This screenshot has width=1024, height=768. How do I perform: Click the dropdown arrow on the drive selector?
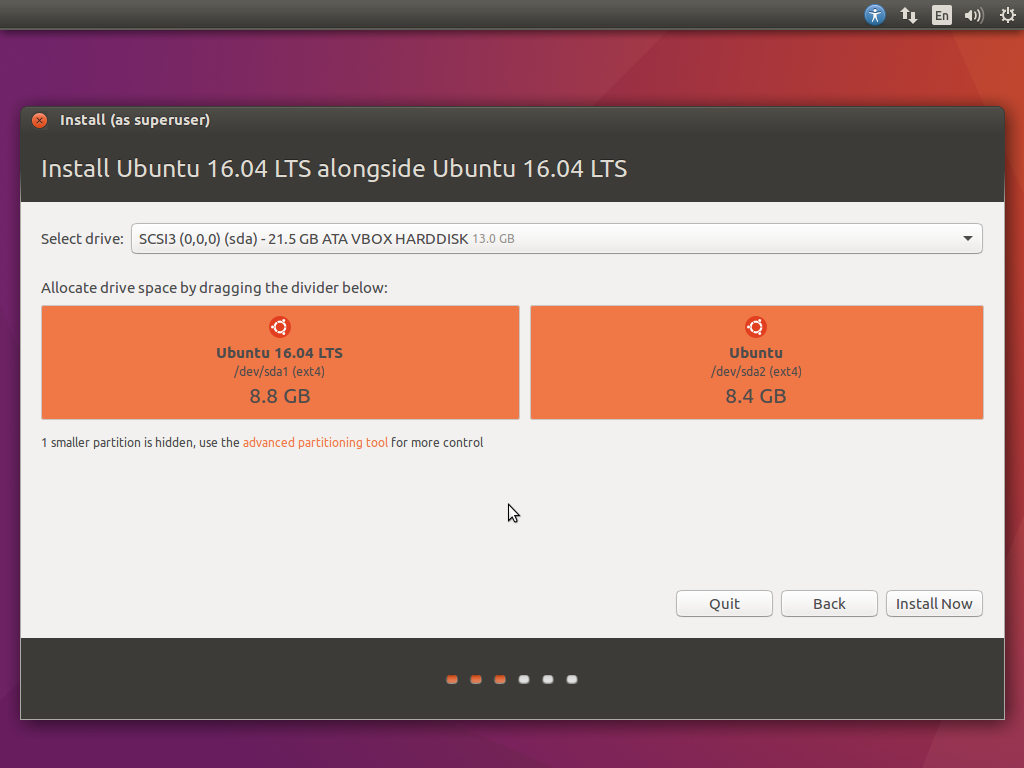[967, 238]
